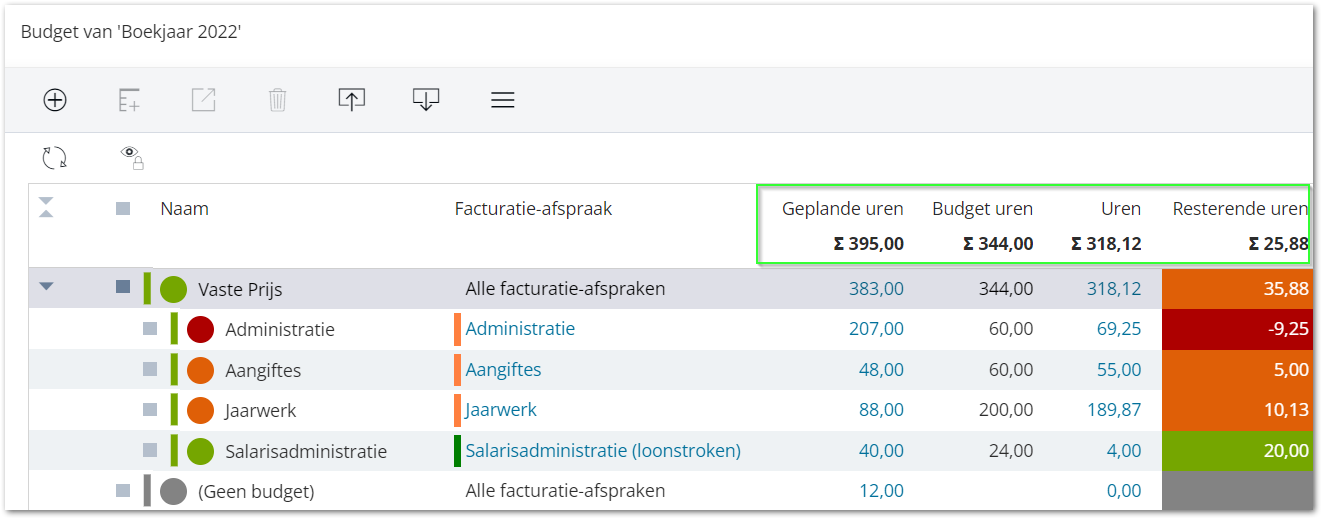Tick the Aangiftes row checkbox
The width and height of the screenshot is (1322, 519).
(150, 369)
